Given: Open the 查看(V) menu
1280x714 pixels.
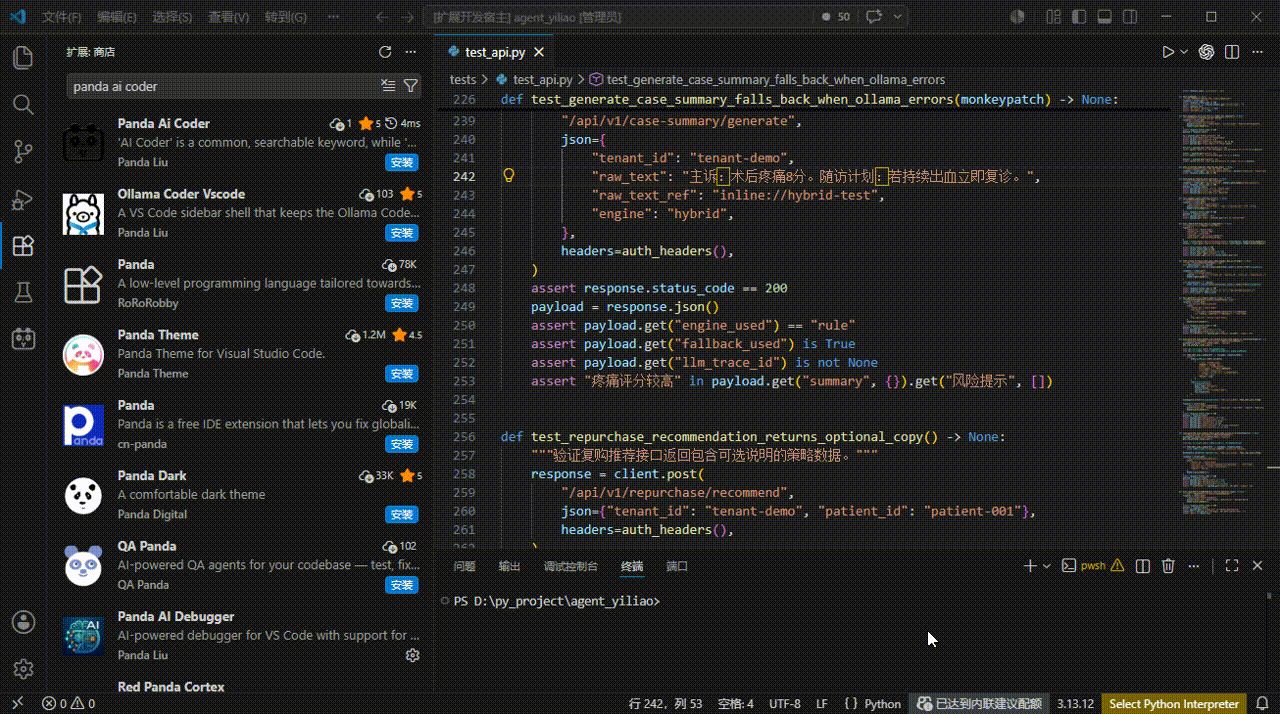Looking at the screenshot, I should click(x=229, y=17).
